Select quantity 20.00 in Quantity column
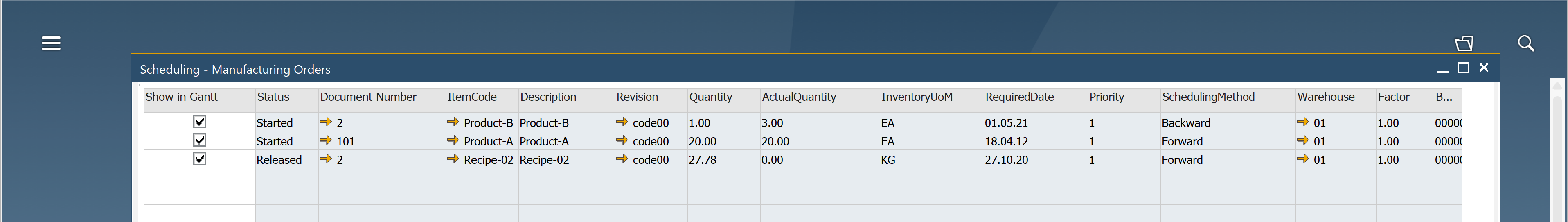 click(x=724, y=141)
